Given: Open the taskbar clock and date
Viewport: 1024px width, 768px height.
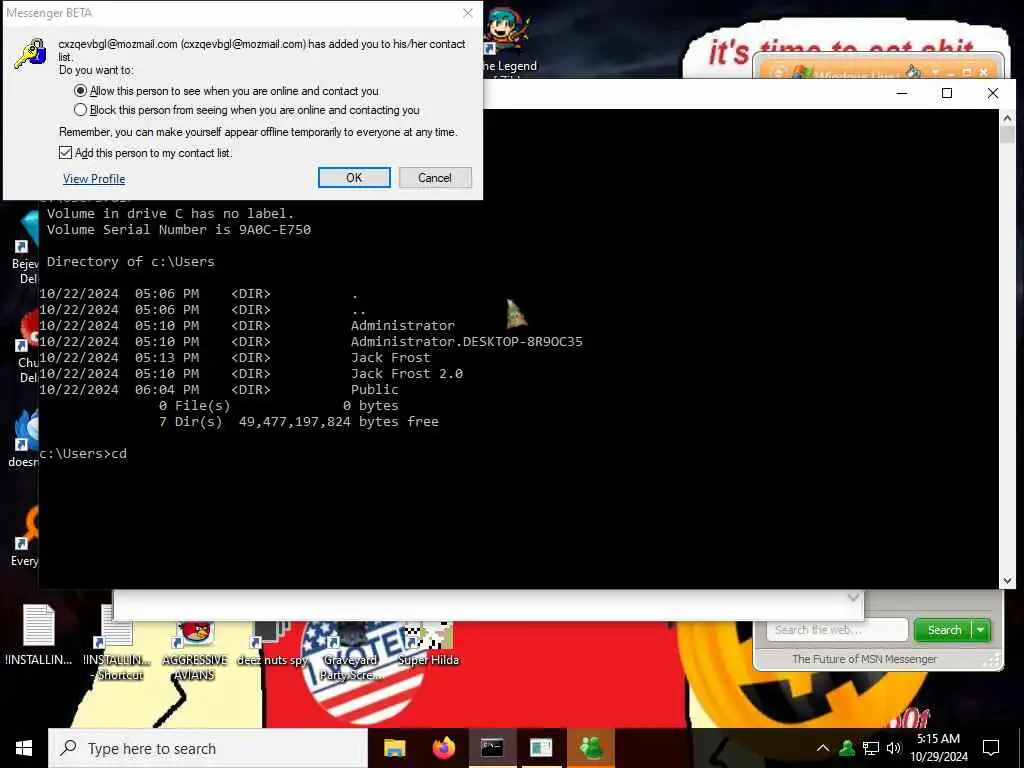Looking at the screenshot, I should click(938, 748).
